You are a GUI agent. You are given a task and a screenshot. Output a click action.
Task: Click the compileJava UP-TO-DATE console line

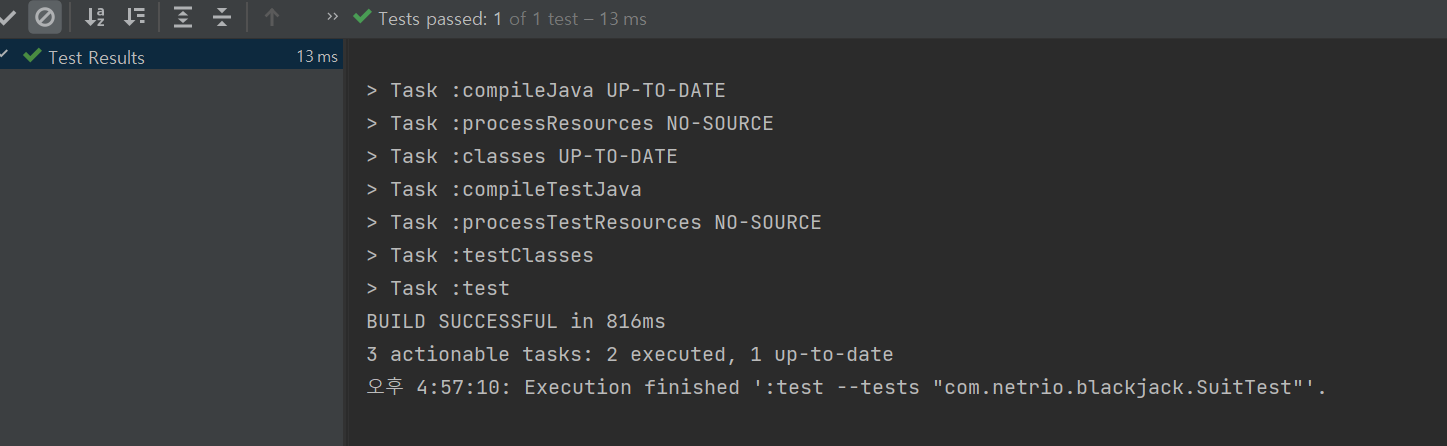click(546, 91)
